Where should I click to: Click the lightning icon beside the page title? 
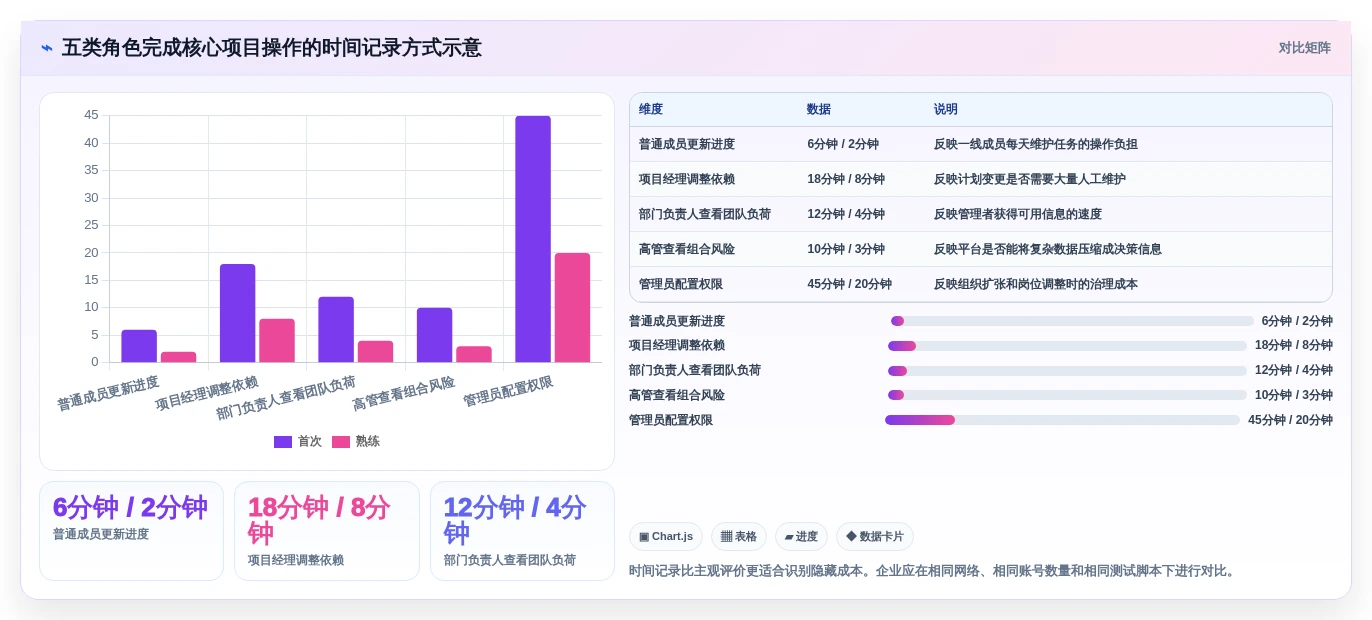[47, 48]
